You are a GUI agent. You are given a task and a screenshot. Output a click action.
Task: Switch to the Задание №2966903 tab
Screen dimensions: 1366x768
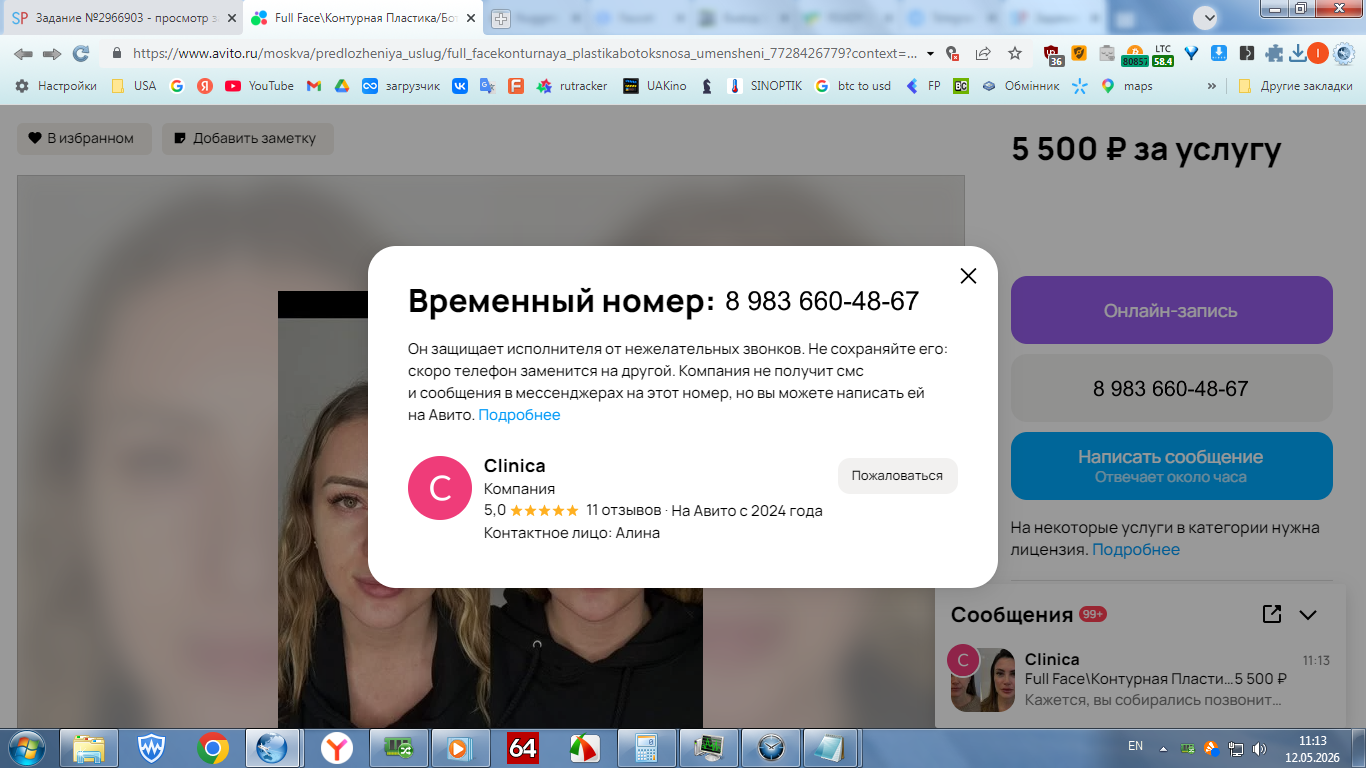(x=121, y=18)
